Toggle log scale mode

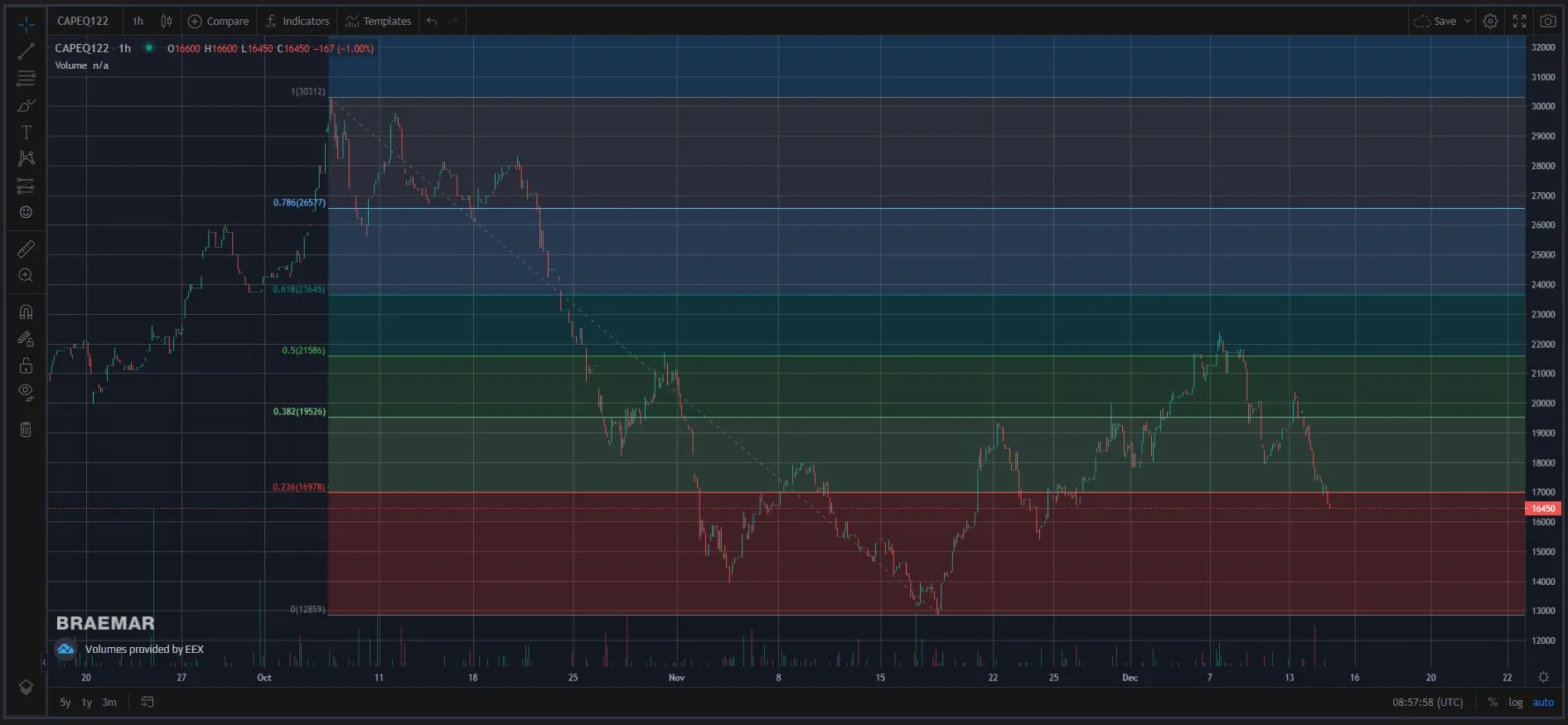click(1516, 703)
